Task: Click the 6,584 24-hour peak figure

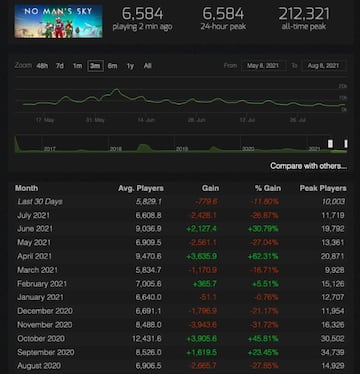Action: [x=223, y=14]
